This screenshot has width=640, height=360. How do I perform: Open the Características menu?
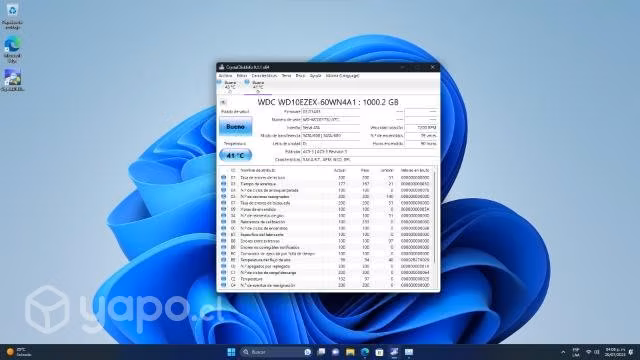[264, 76]
